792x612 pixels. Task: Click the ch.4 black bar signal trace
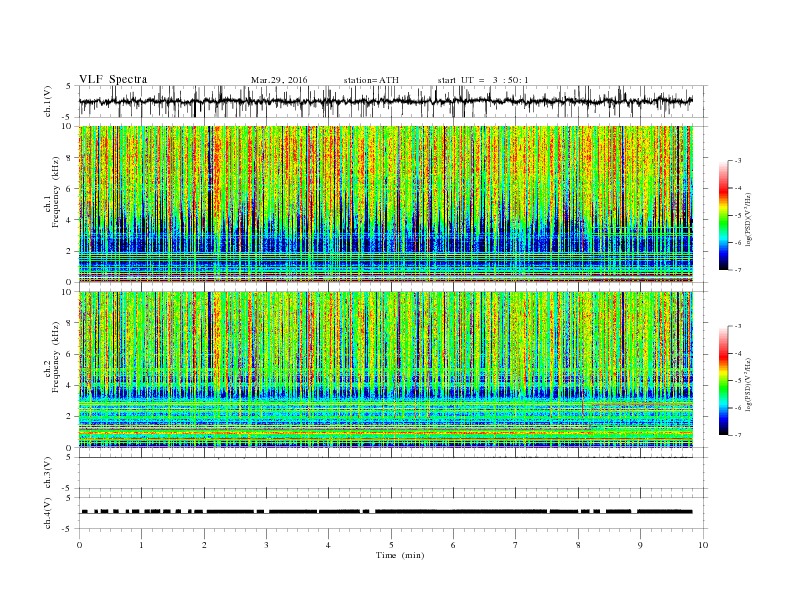[387, 512]
